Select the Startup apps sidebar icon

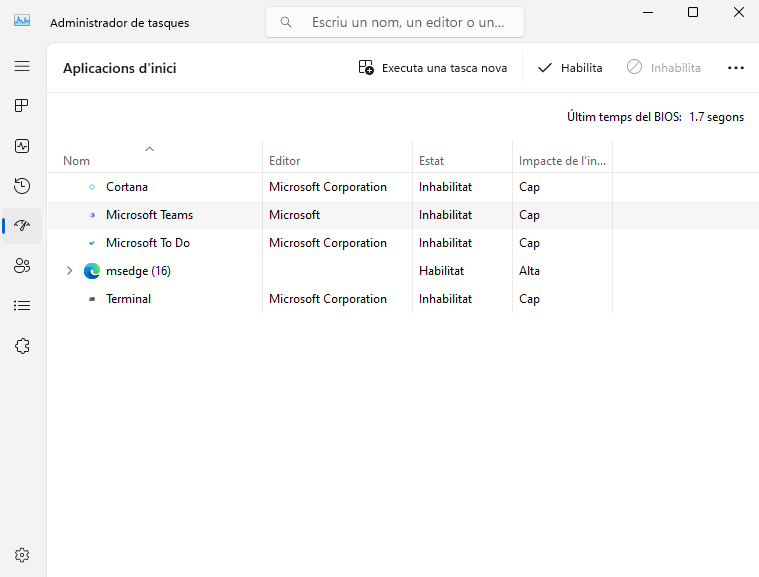point(22,226)
